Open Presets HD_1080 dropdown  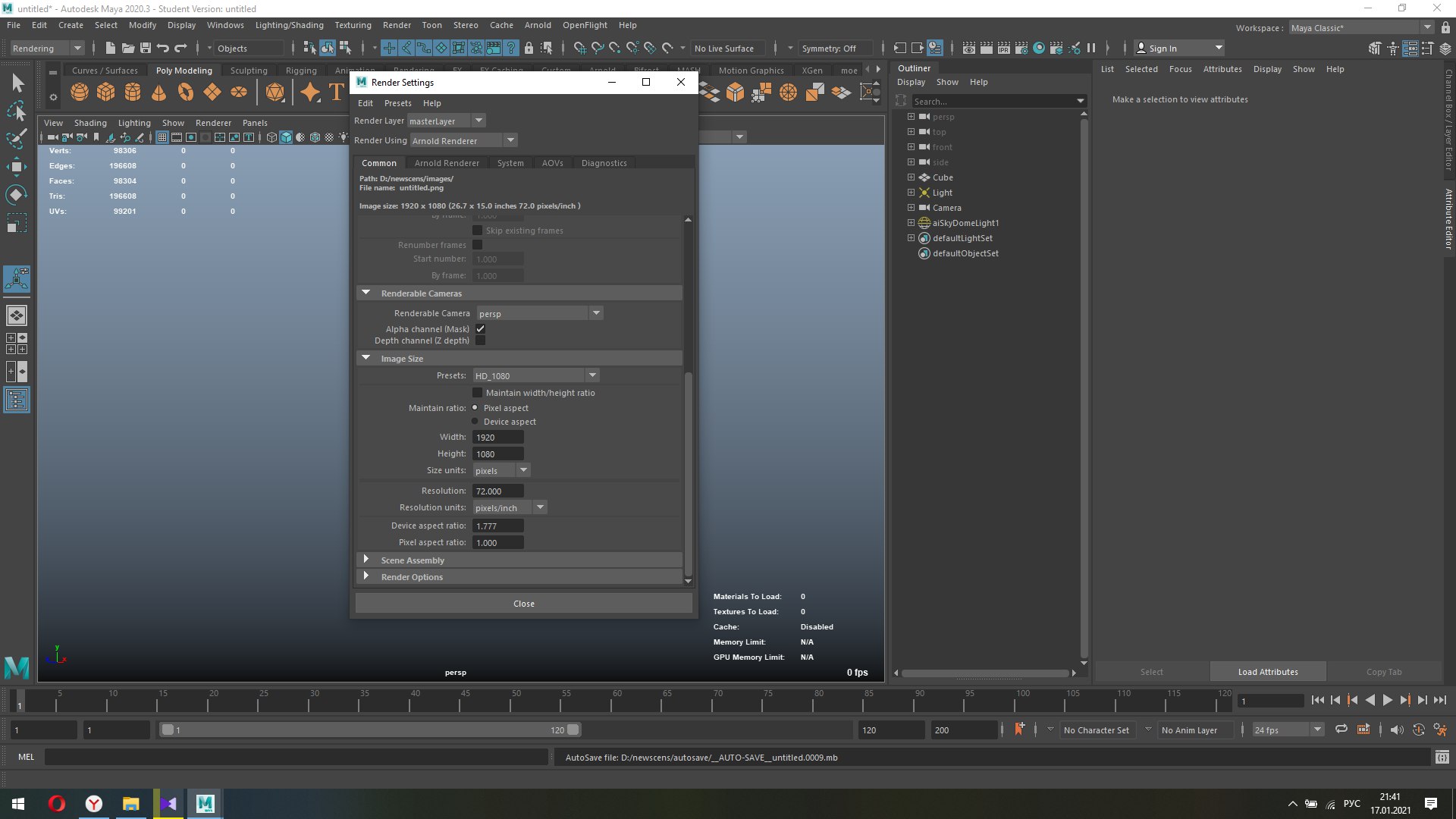536,375
